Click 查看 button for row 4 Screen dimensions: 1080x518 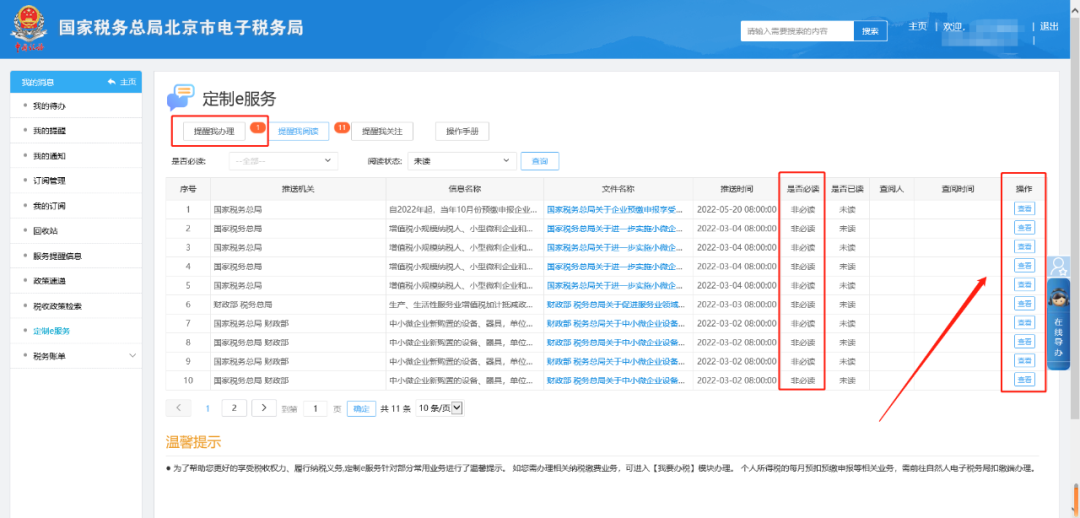1024,266
